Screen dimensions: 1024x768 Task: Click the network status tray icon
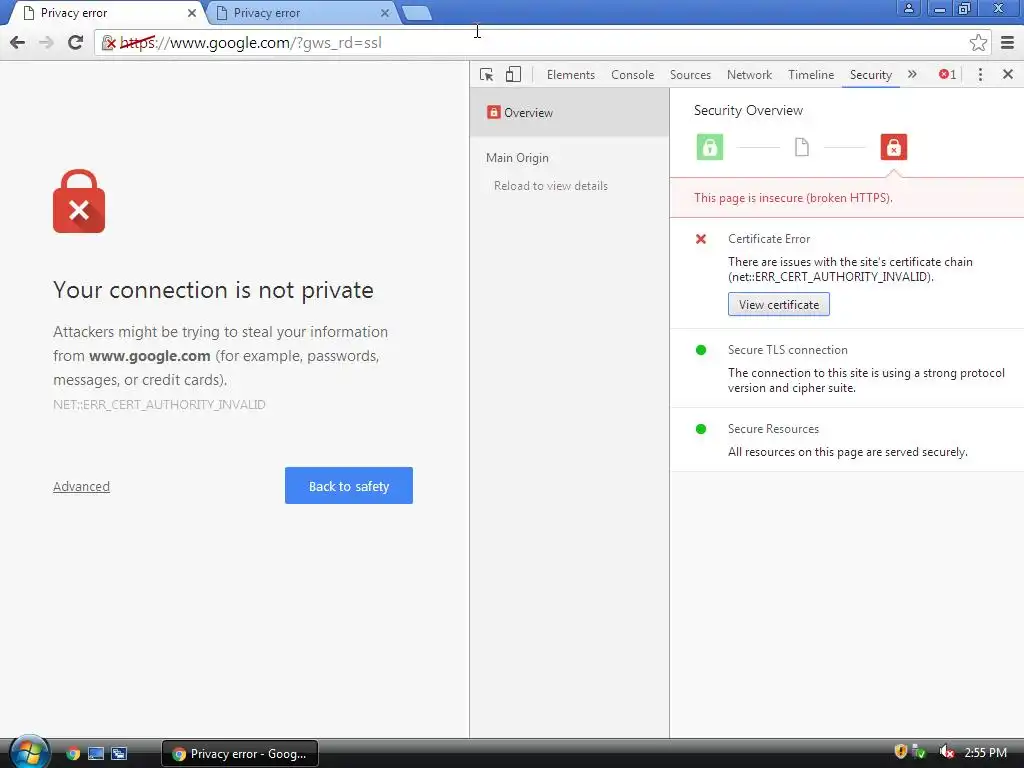(x=919, y=752)
